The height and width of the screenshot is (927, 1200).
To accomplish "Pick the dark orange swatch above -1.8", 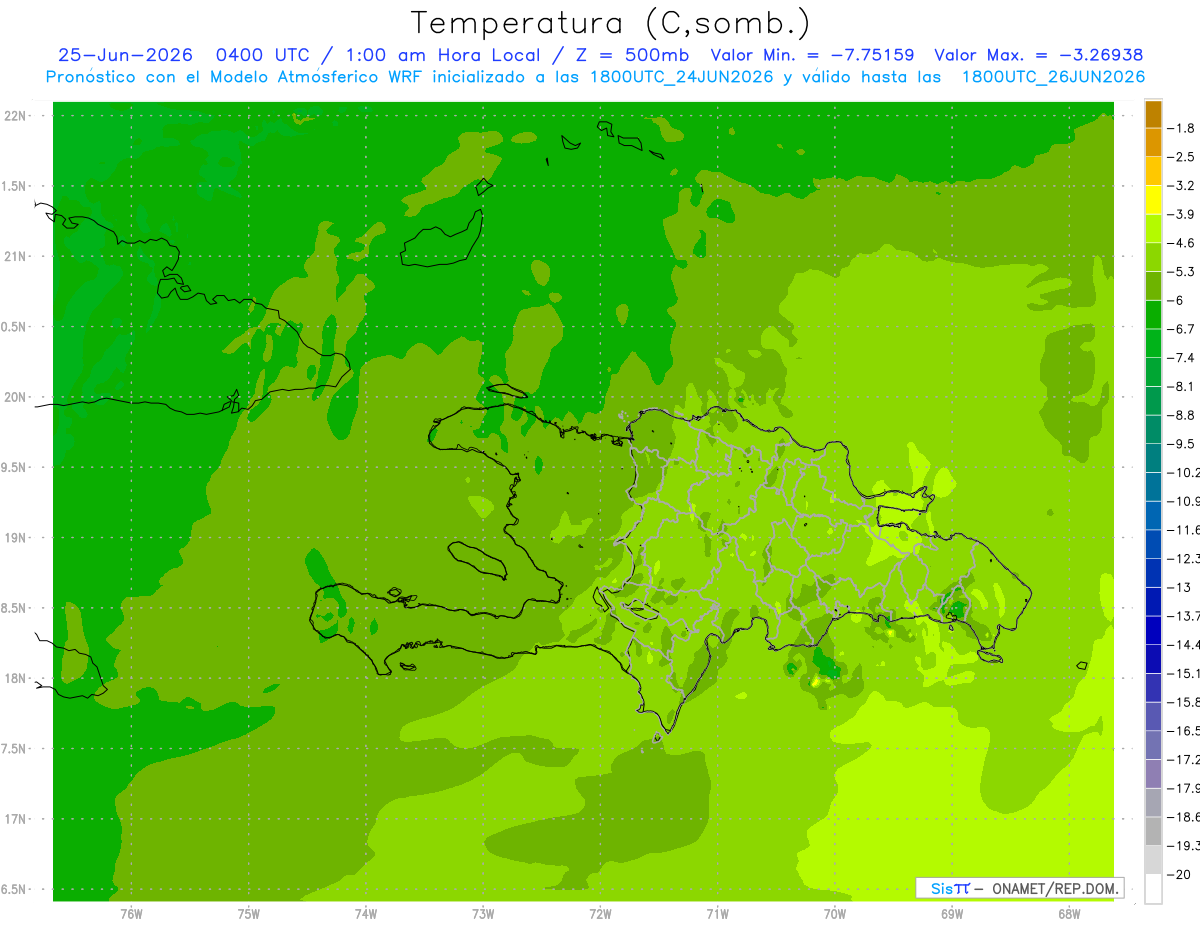I will (1153, 114).
